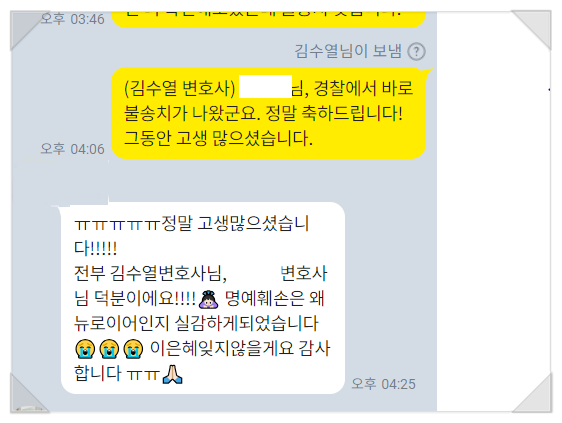Click the question mark help icon beside 김수열님이 보냄
Viewport: 562px width, 423px height.
click(x=416, y=51)
